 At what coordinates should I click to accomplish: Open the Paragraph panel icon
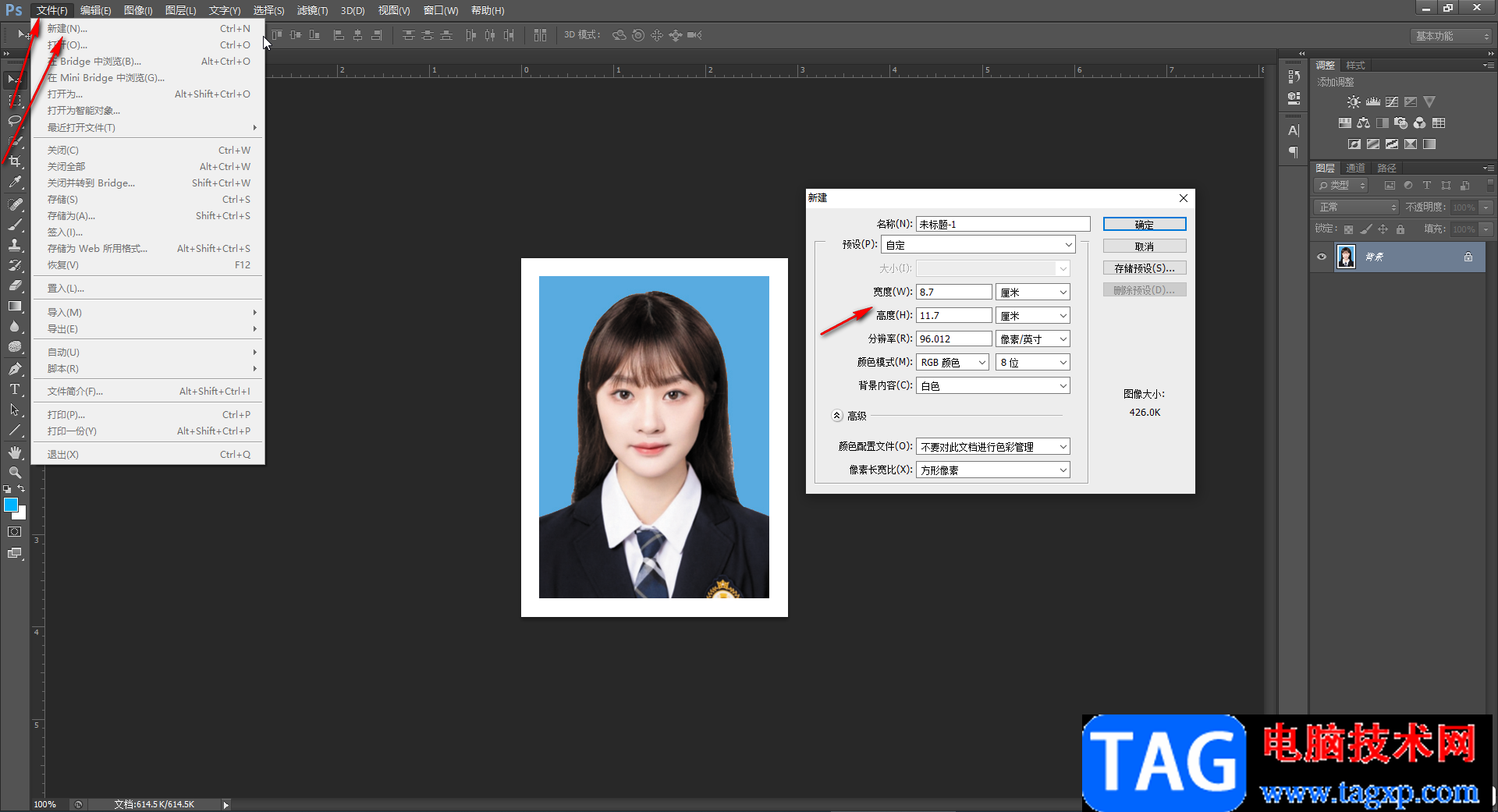tap(1294, 152)
